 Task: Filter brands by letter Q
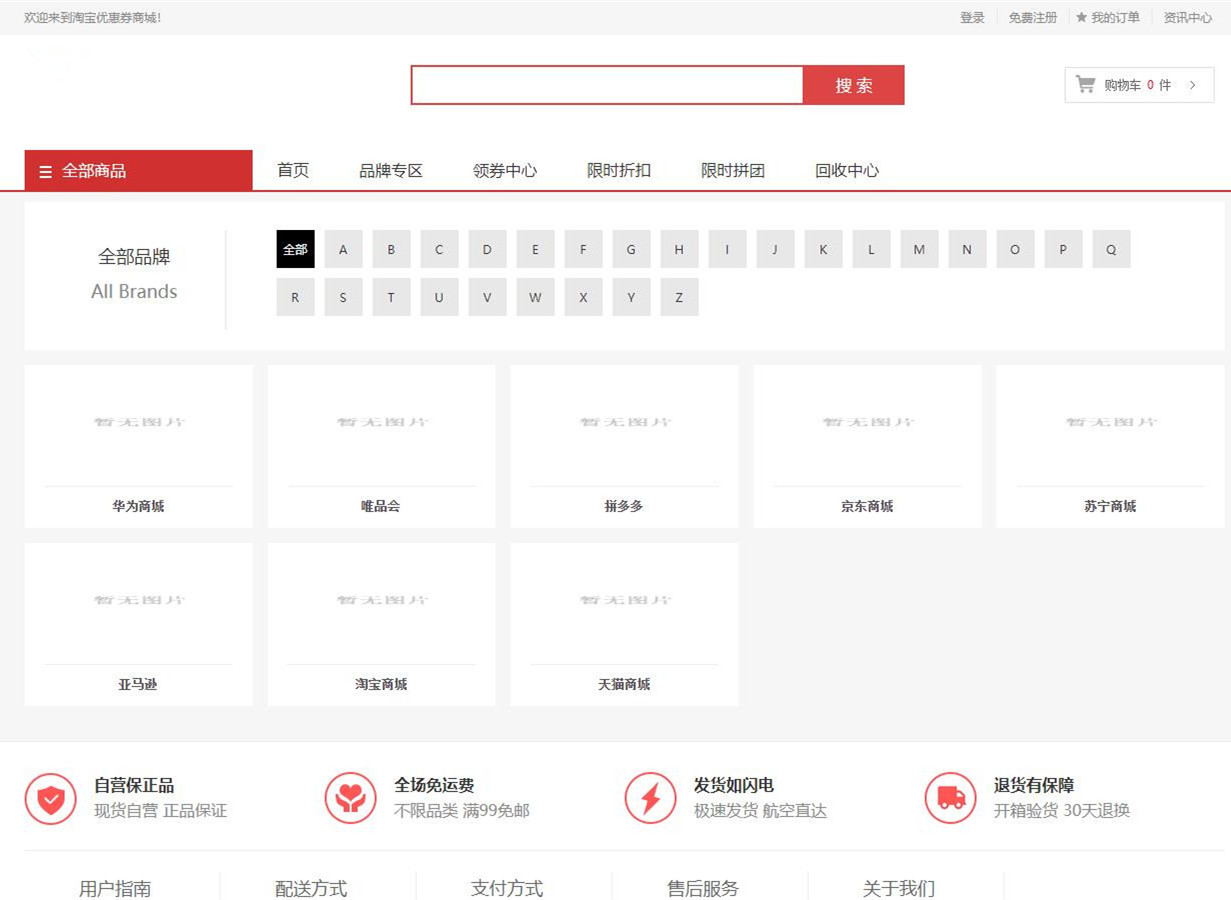1111,249
